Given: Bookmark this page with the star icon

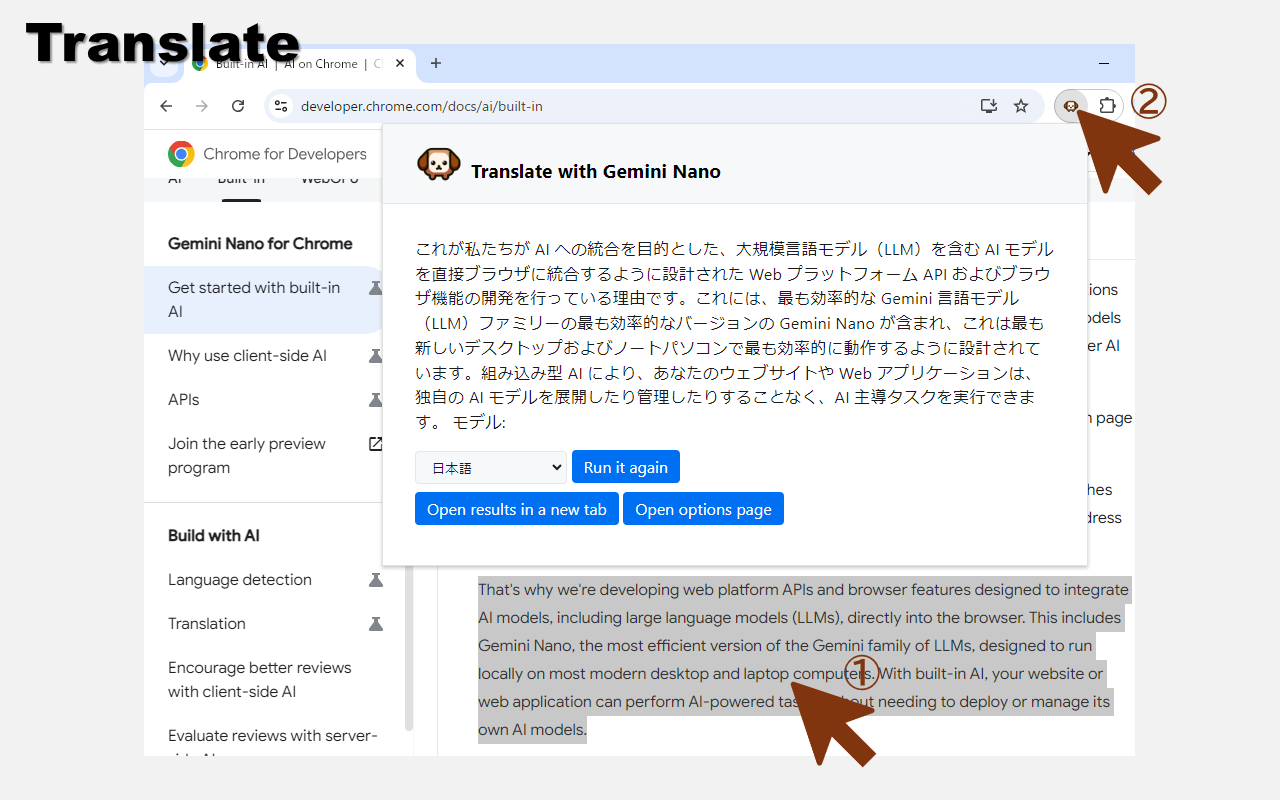Looking at the screenshot, I should (x=1021, y=106).
